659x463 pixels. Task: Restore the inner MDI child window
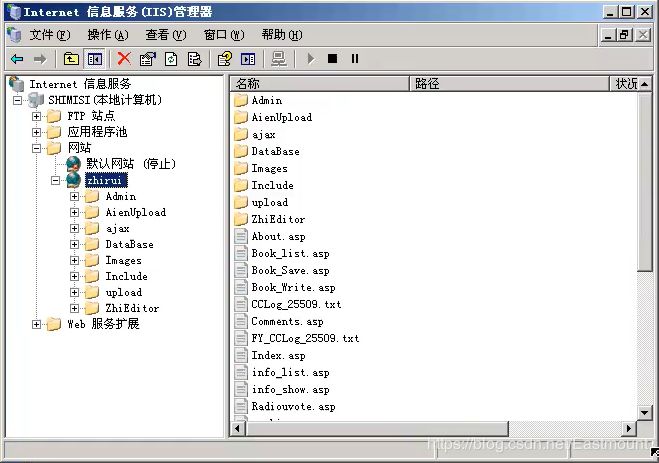(624, 35)
